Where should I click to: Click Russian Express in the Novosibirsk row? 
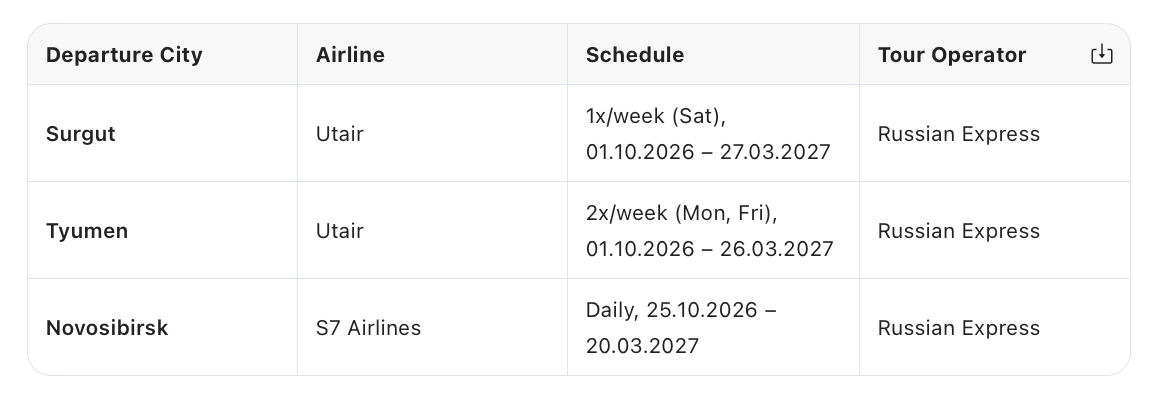pos(959,328)
